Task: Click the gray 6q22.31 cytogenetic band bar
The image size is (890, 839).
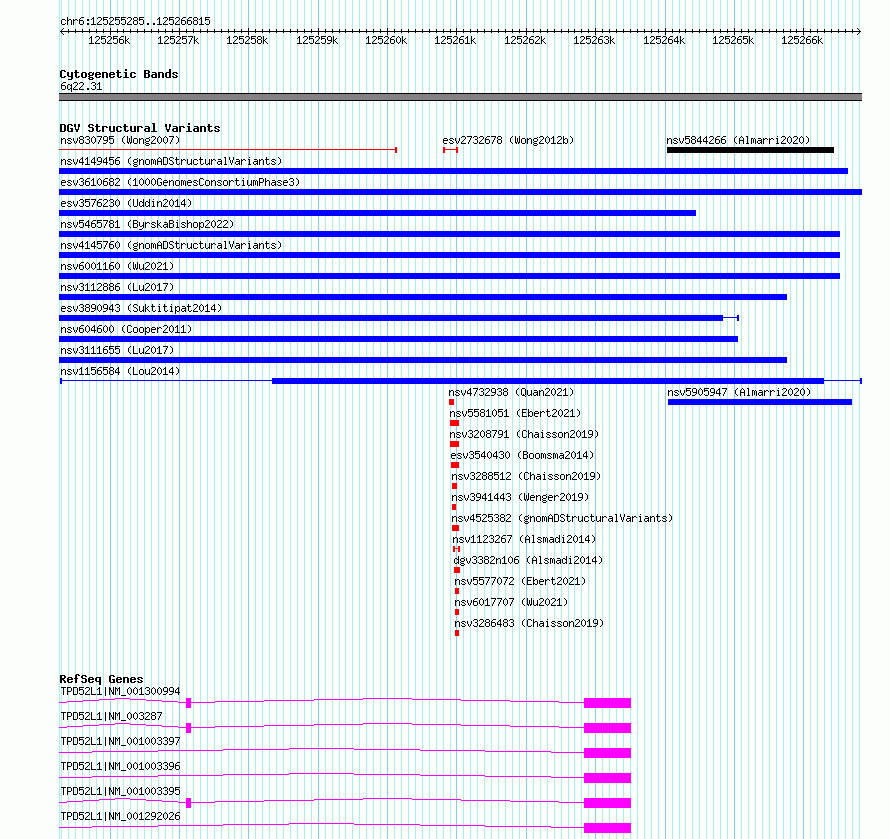Action: pyautogui.click(x=460, y=97)
